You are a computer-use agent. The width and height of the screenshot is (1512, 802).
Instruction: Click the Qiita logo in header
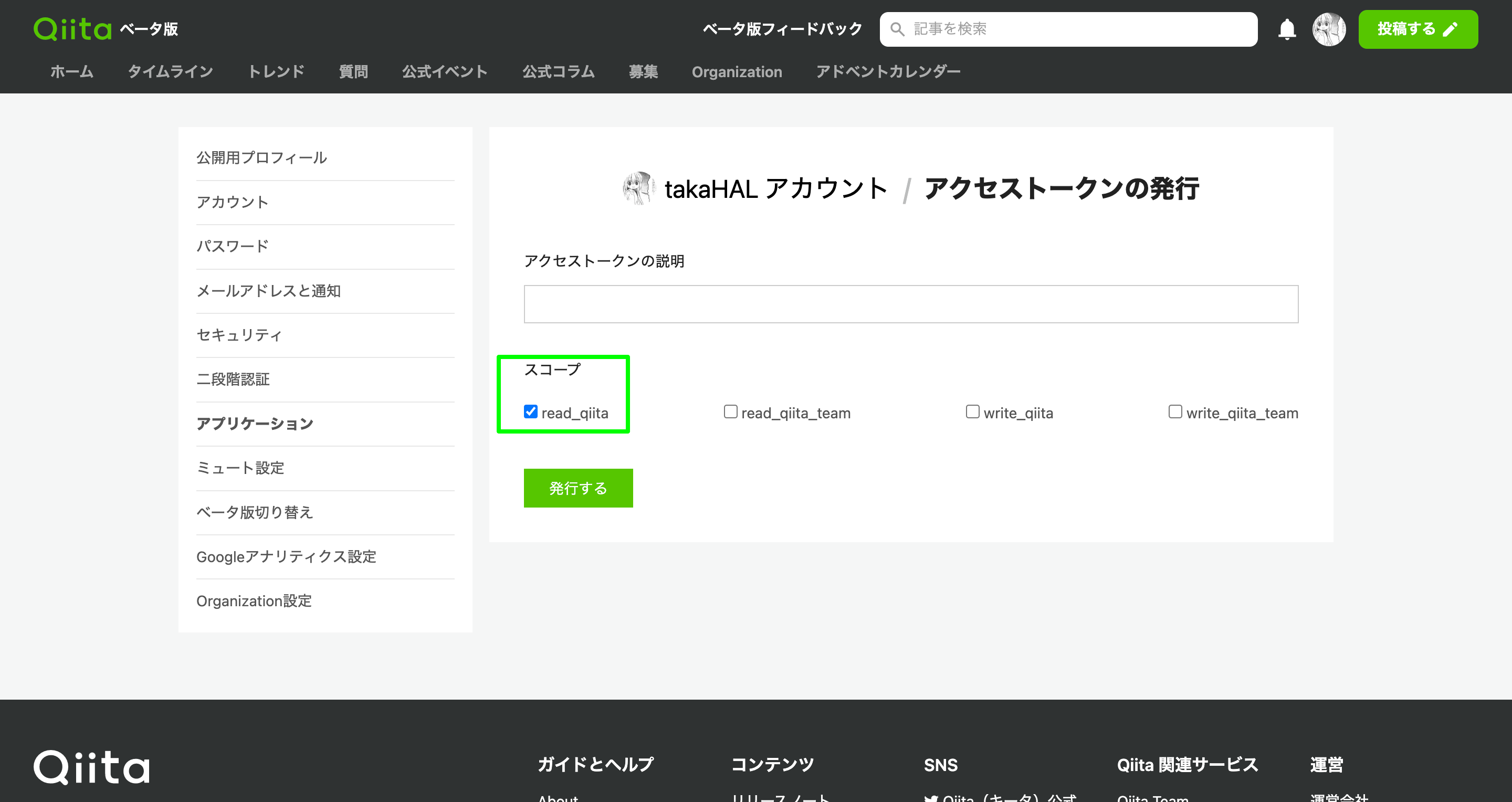(73, 29)
